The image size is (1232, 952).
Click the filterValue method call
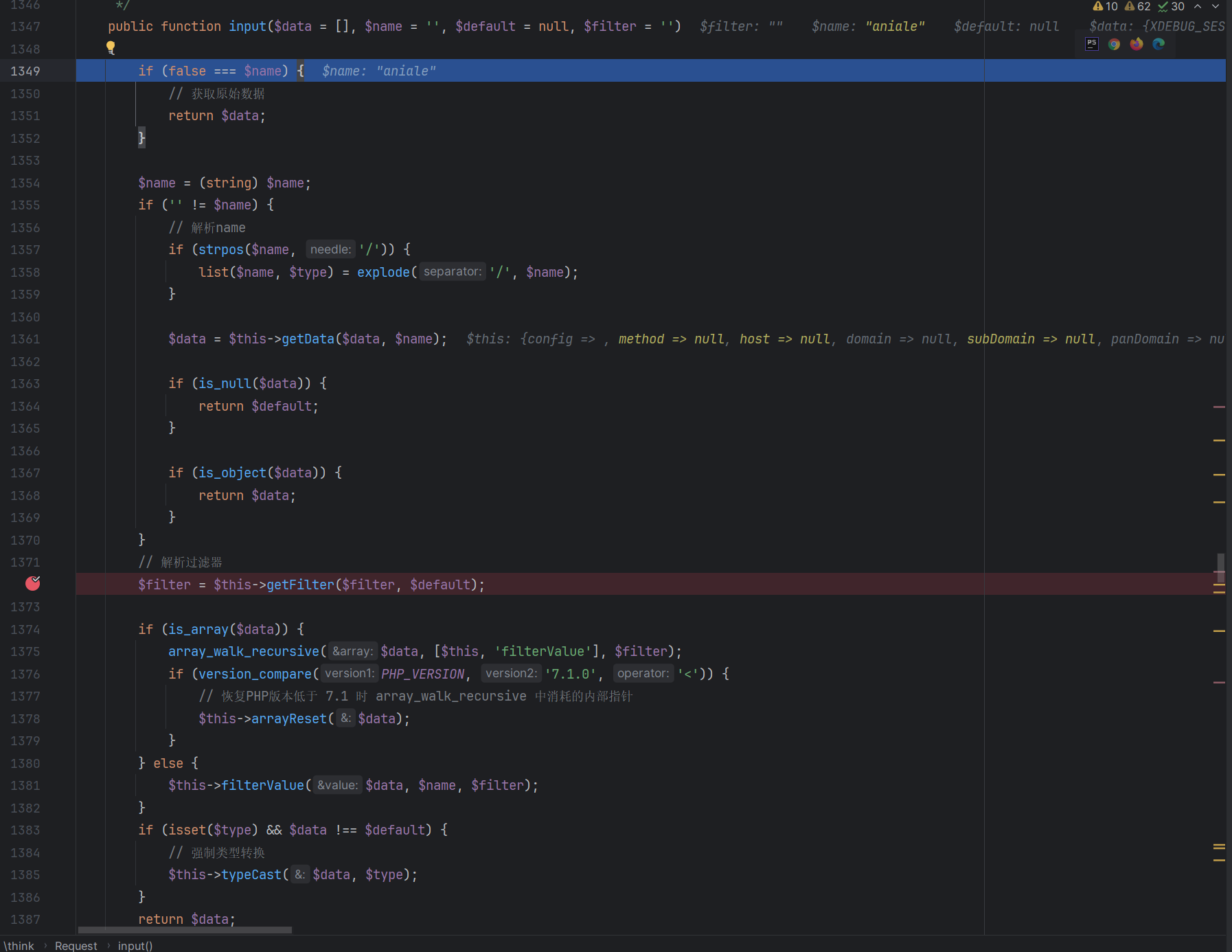coord(262,785)
